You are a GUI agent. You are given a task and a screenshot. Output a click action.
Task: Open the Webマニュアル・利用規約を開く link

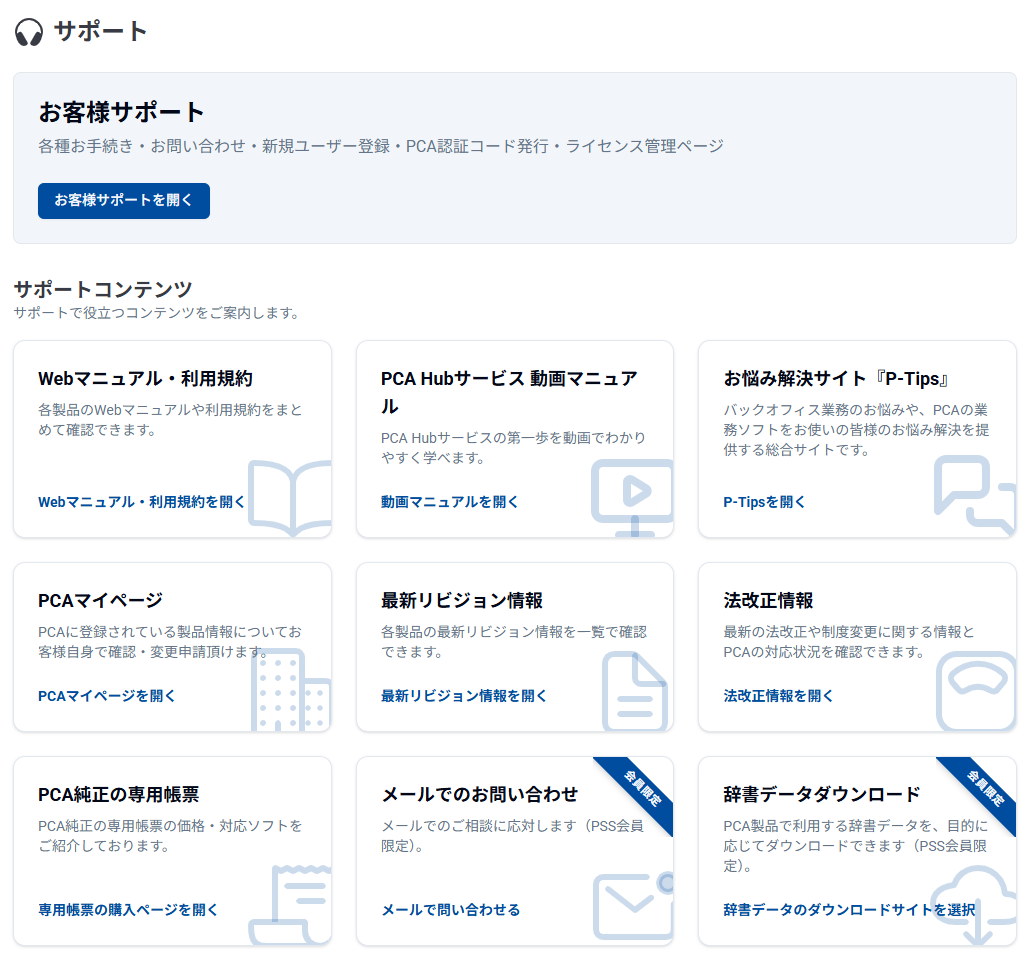[141, 502]
